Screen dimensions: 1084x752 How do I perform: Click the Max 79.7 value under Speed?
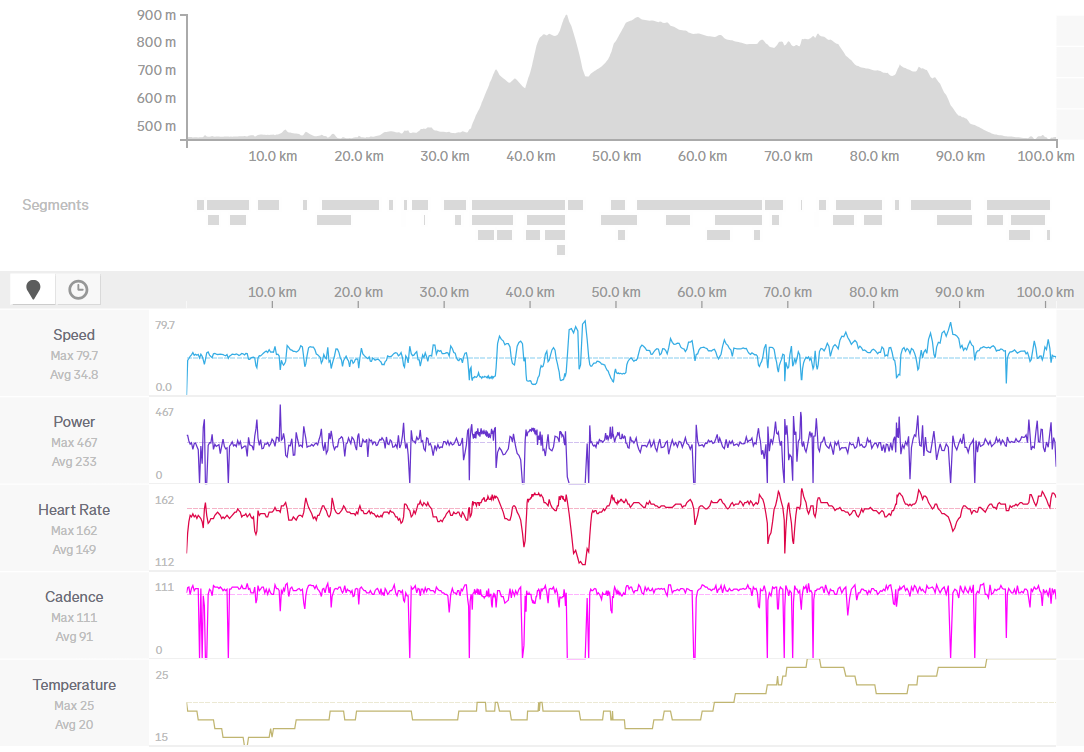click(74, 355)
